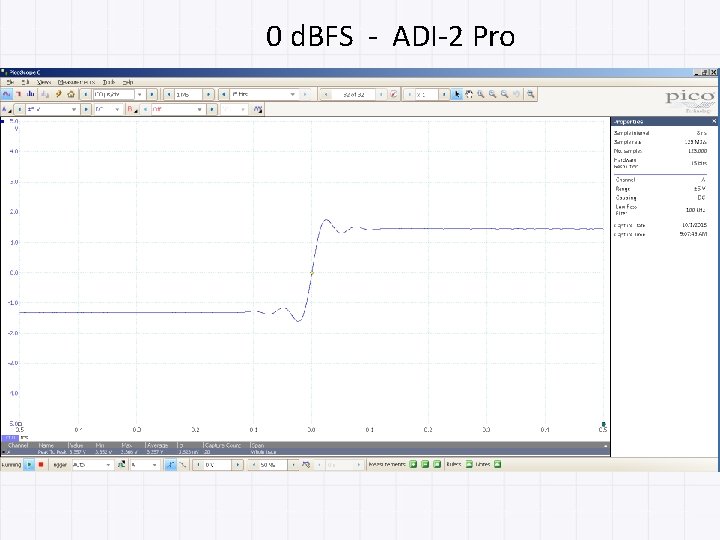Open the Views menu
720x540 pixels.
[44, 82]
